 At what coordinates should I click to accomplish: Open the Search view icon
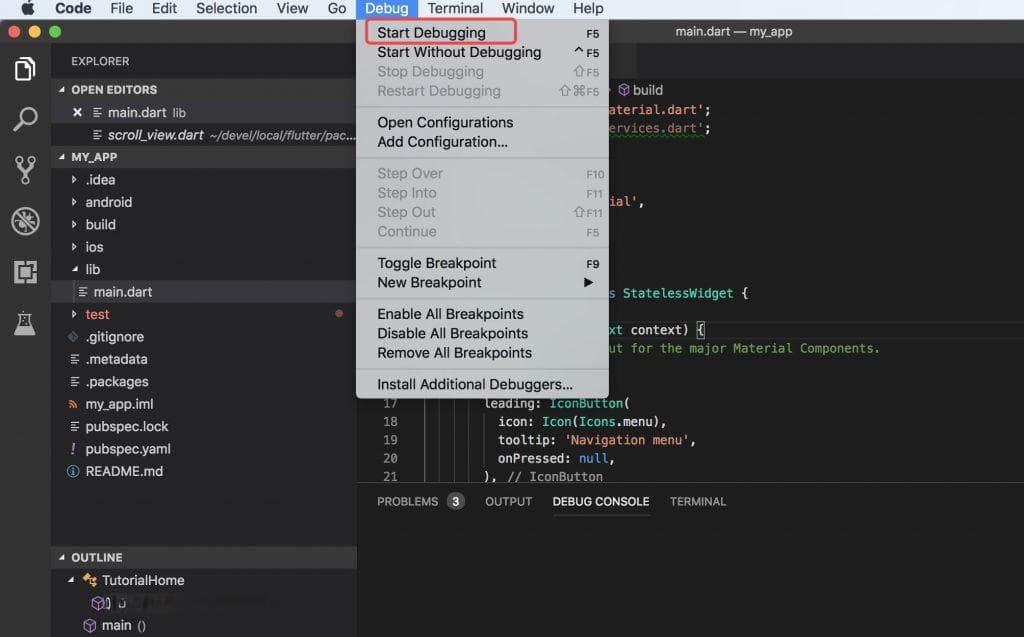click(25, 119)
